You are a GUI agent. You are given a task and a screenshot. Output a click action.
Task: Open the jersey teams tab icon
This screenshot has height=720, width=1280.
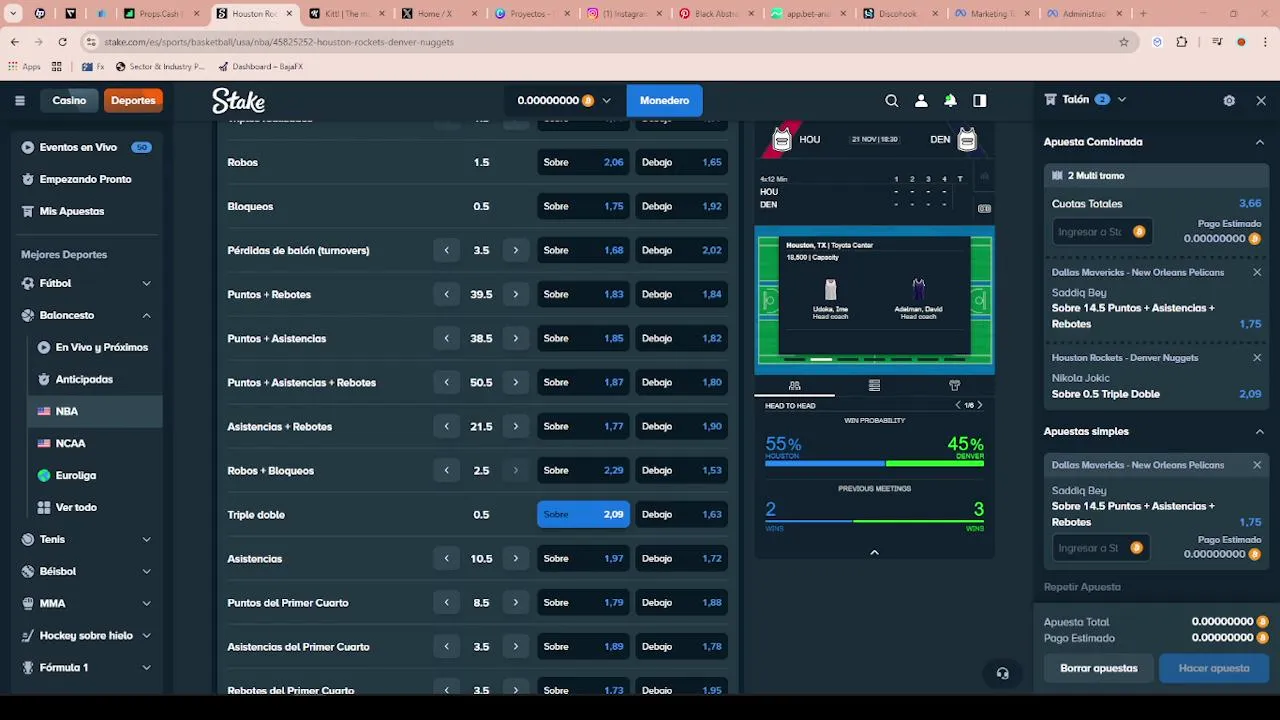point(954,385)
